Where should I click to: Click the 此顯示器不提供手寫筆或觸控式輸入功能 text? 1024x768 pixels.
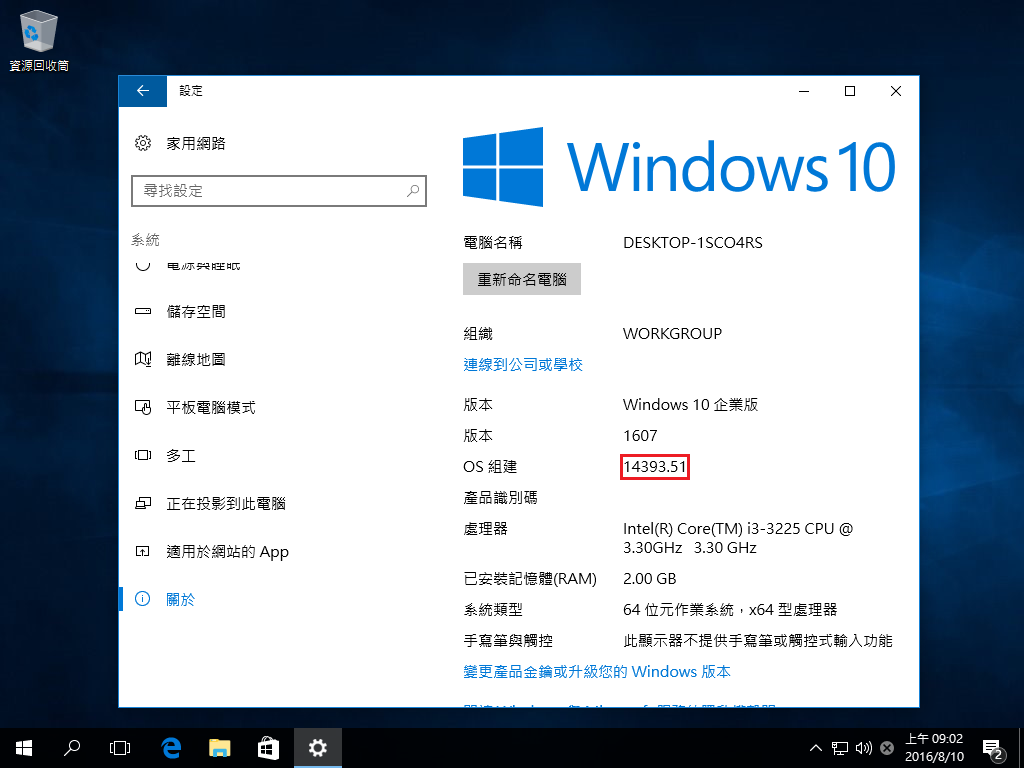click(x=758, y=641)
